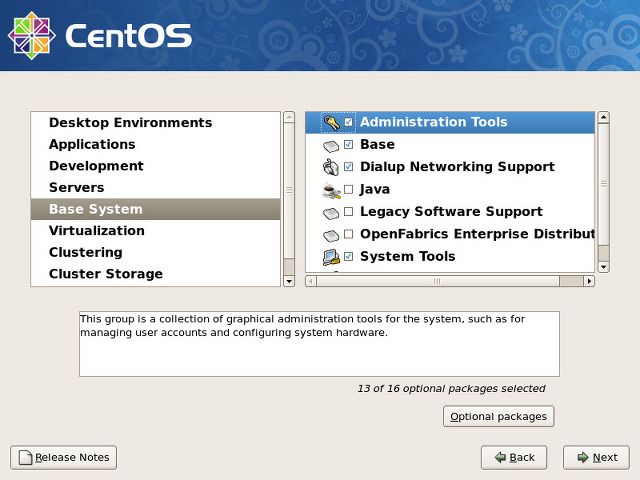Screen dimensions: 640x480
Task: Click the Dialup Networking Support icon
Action: pyautogui.click(x=331, y=167)
